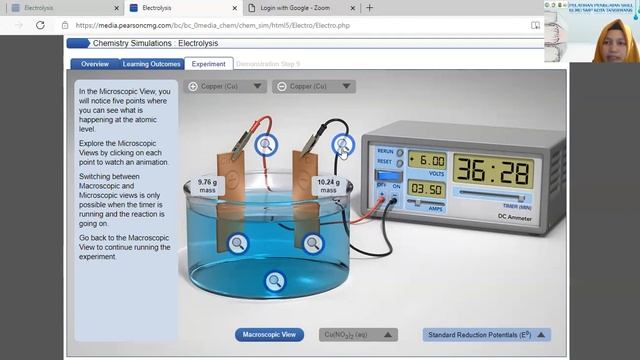Click the Macroscopic View button
The image size is (640, 360).
pyautogui.click(x=269, y=335)
